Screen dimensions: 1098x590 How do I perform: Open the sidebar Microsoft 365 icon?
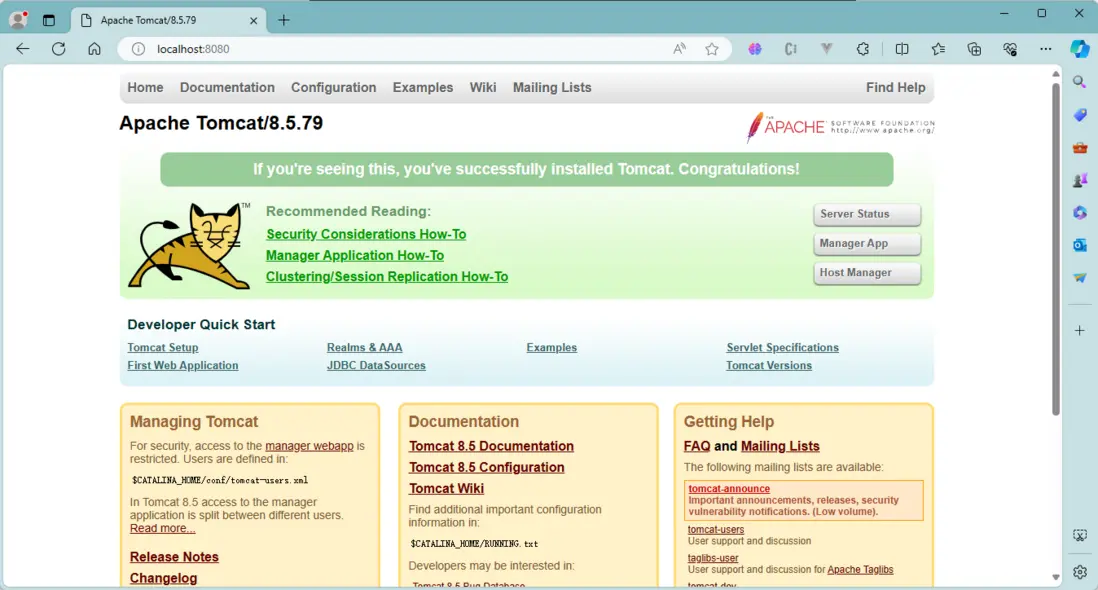click(1080, 212)
